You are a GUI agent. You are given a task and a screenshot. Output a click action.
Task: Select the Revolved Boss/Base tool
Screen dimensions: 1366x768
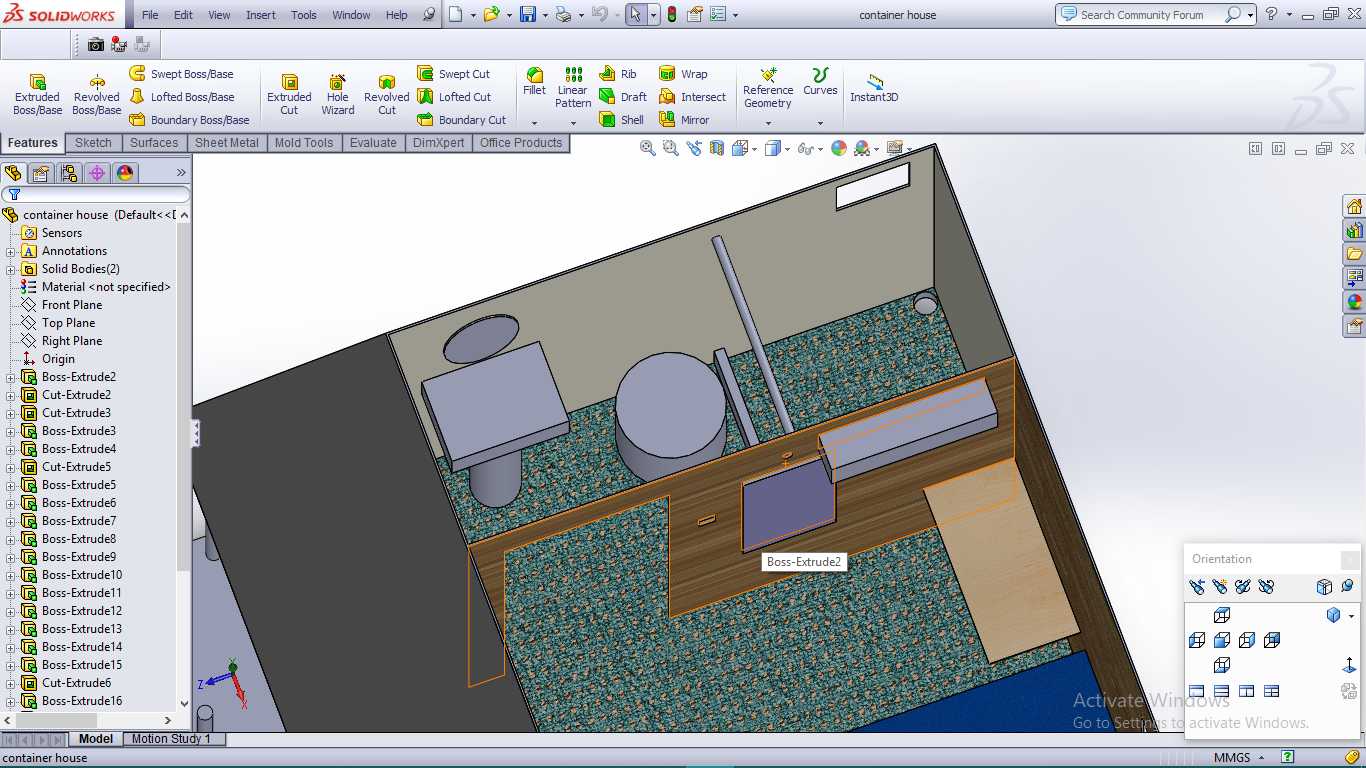(x=96, y=92)
